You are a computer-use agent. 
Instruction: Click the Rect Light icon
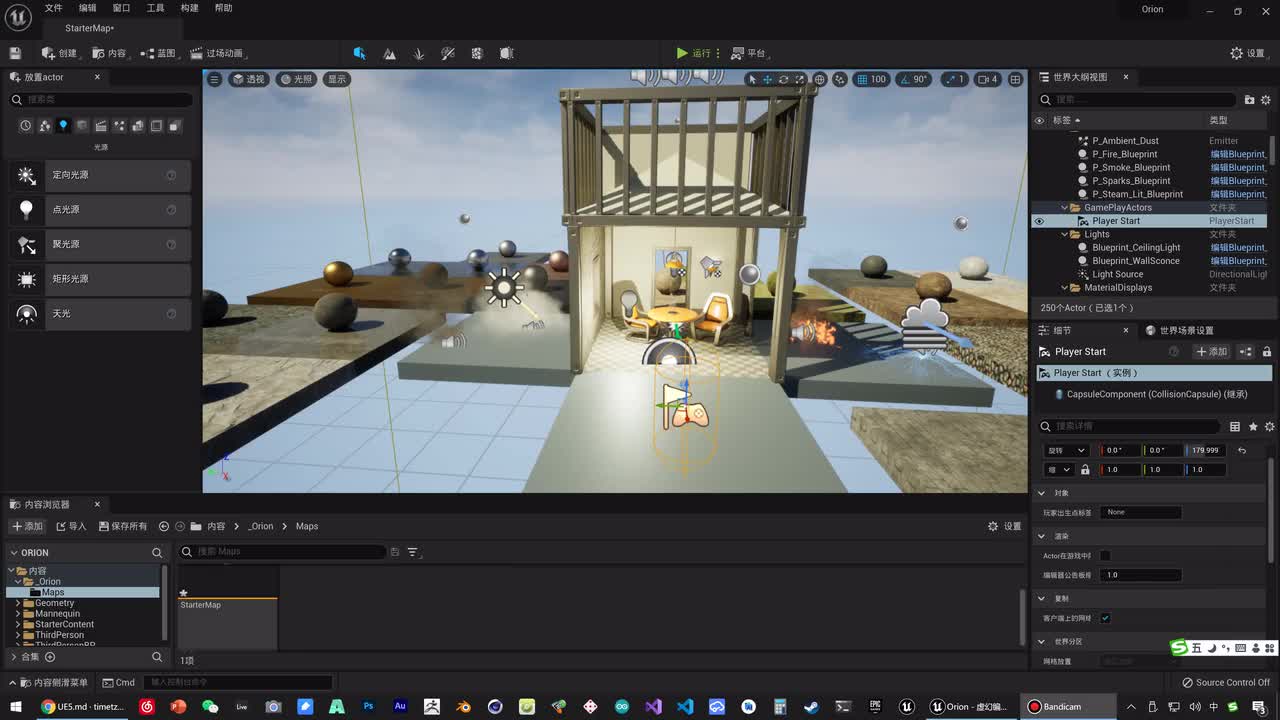coord(27,279)
